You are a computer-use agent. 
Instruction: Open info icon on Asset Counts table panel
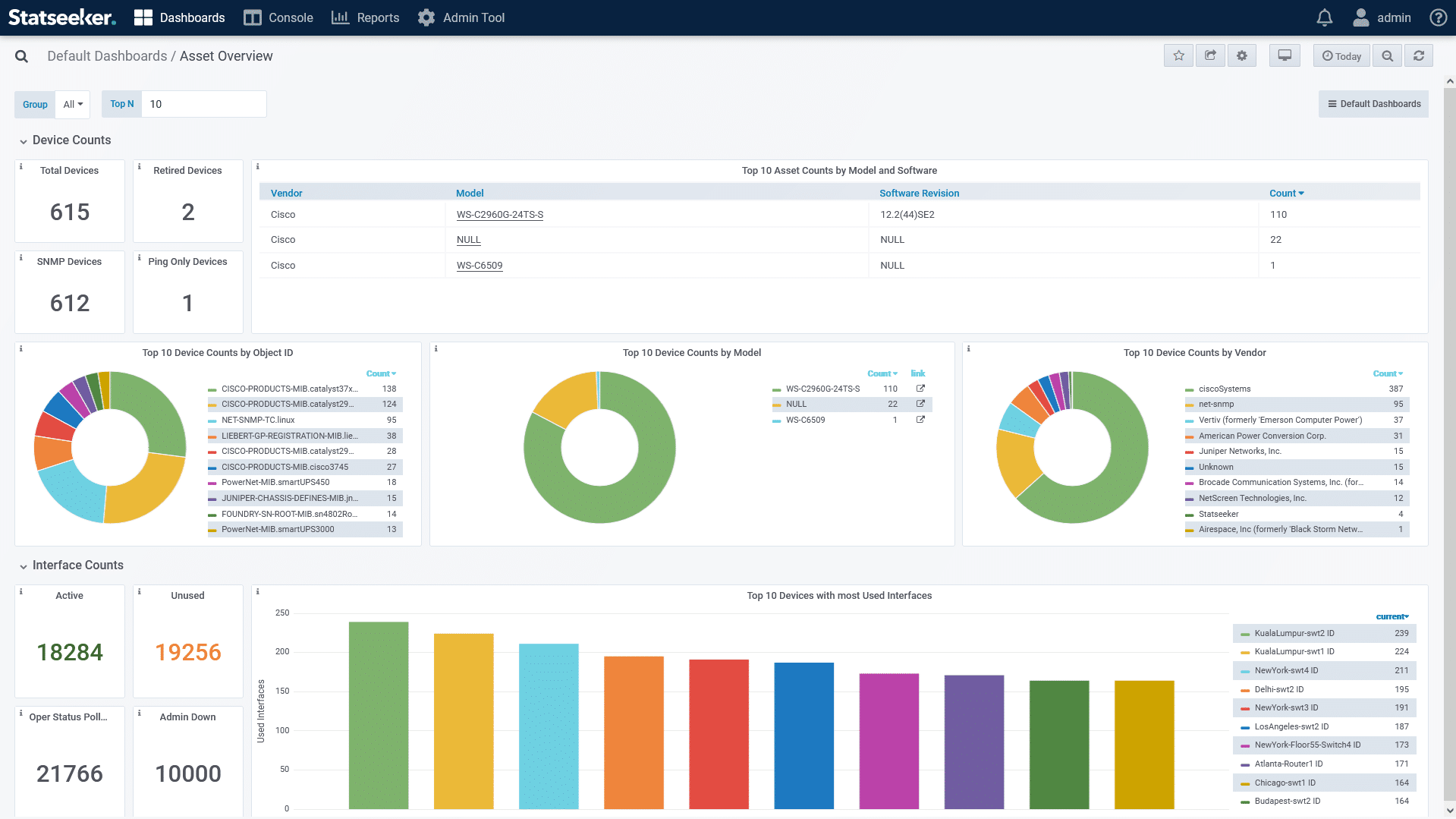click(x=258, y=166)
